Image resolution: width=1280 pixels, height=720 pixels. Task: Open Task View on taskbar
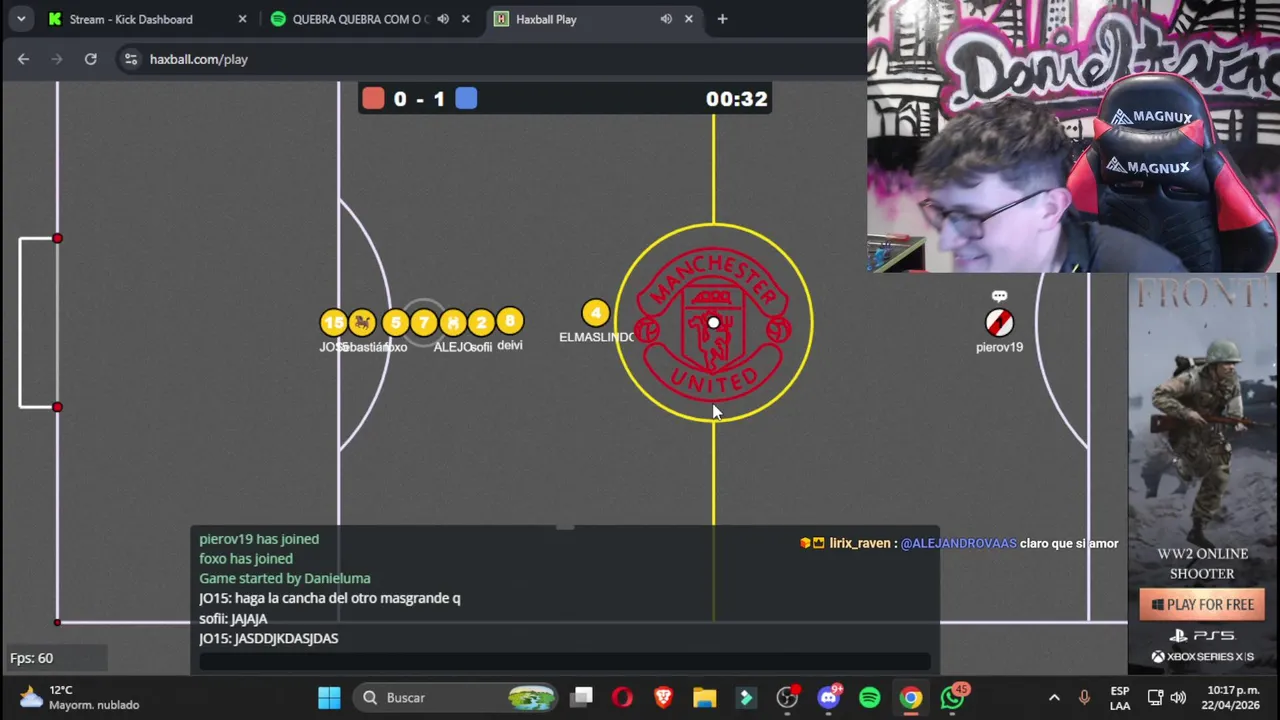(x=581, y=697)
